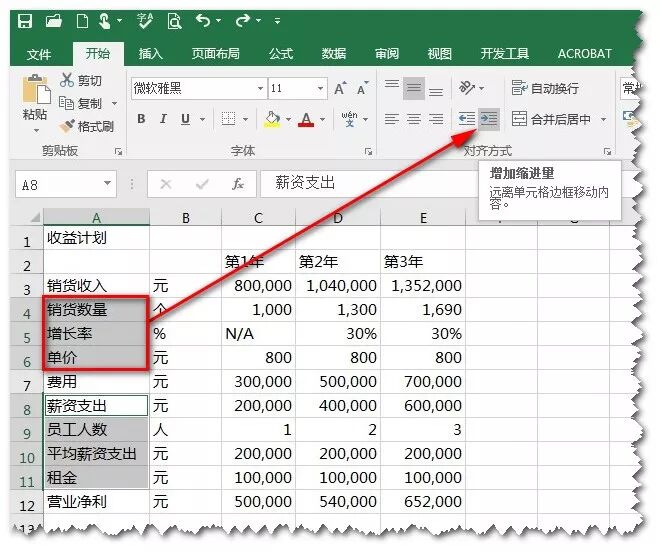Expand the undo history dropdown arrow

tap(218, 20)
